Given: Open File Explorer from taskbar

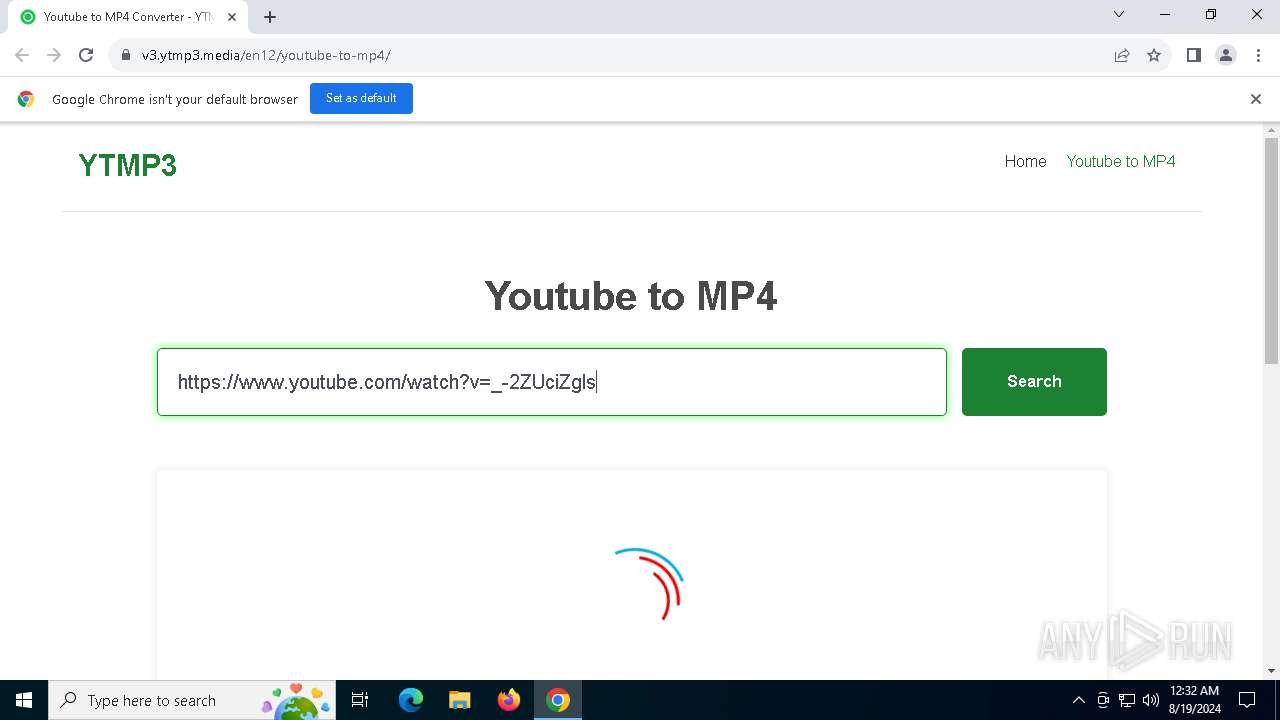Looking at the screenshot, I should click(460, 700).
